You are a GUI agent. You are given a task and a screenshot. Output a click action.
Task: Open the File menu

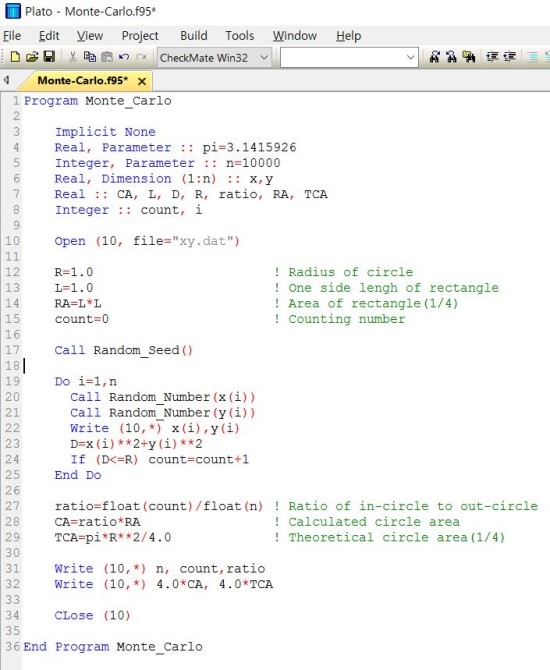point(12,36)
